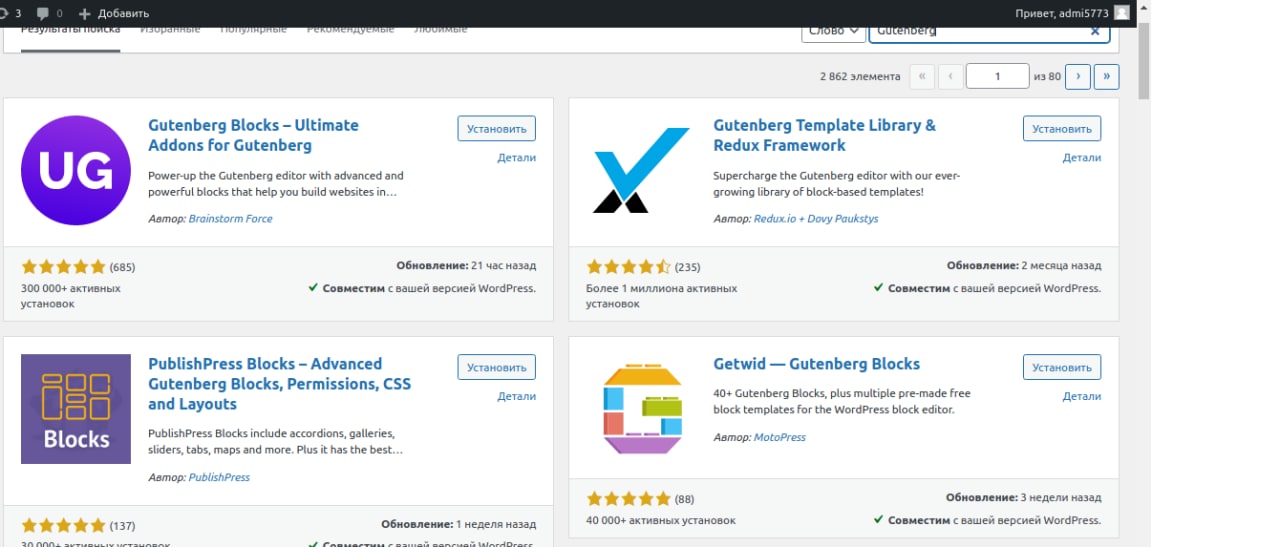Click 40 000+ активных установок text
The width and height of the screenshot is (1280, 547).
(x=660, y=520)
